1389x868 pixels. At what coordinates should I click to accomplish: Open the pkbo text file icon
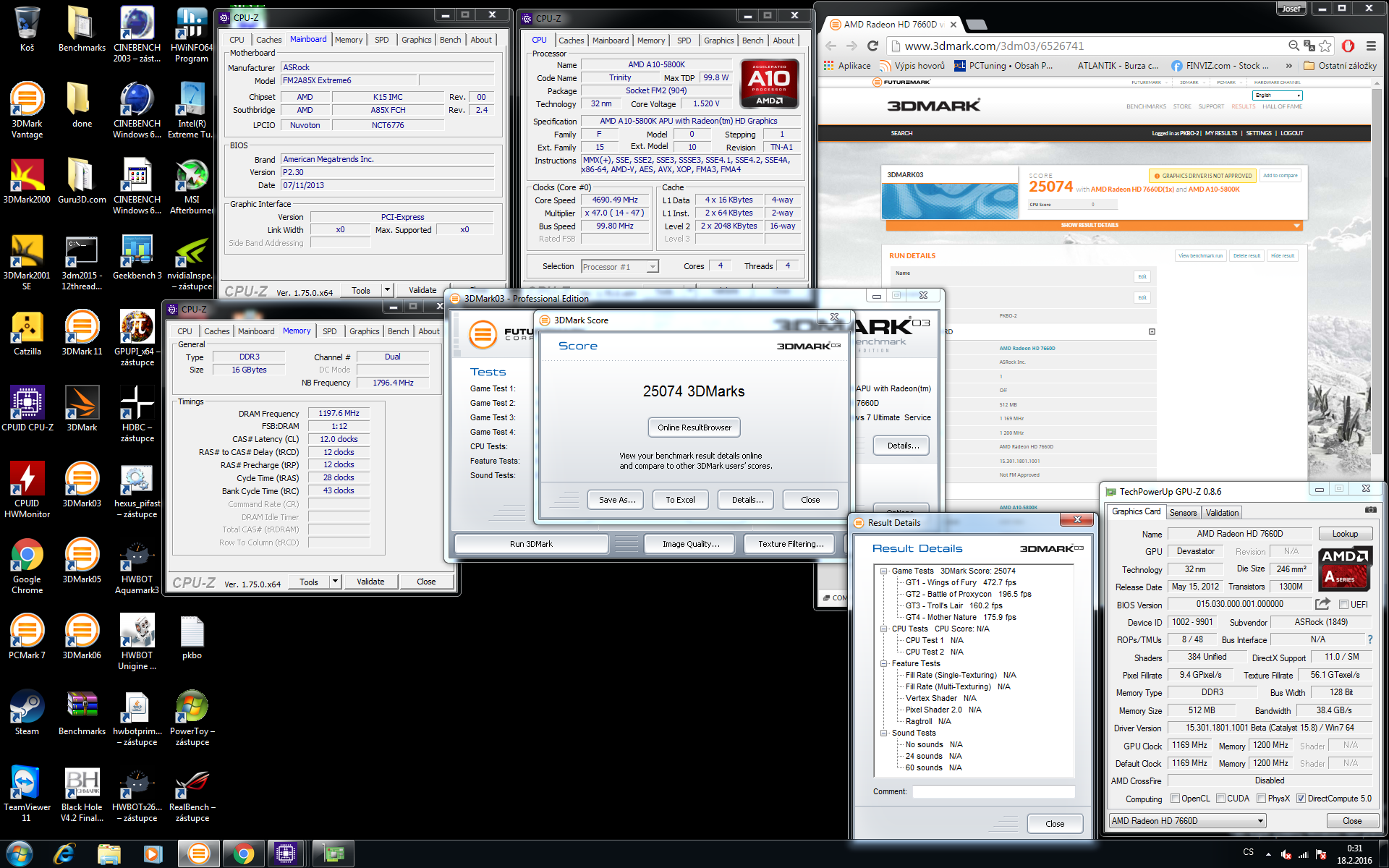pyautogui.click(x=192, y=637)
